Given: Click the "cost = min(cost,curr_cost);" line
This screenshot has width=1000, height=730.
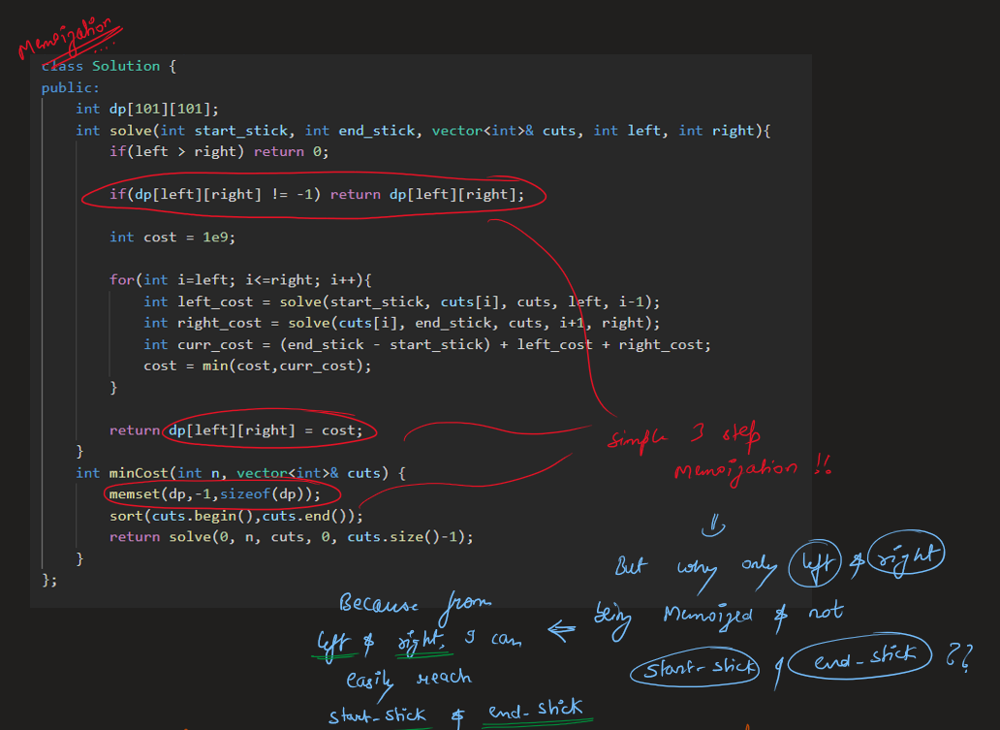Looking at the screenshot, I should coord(257,366).
